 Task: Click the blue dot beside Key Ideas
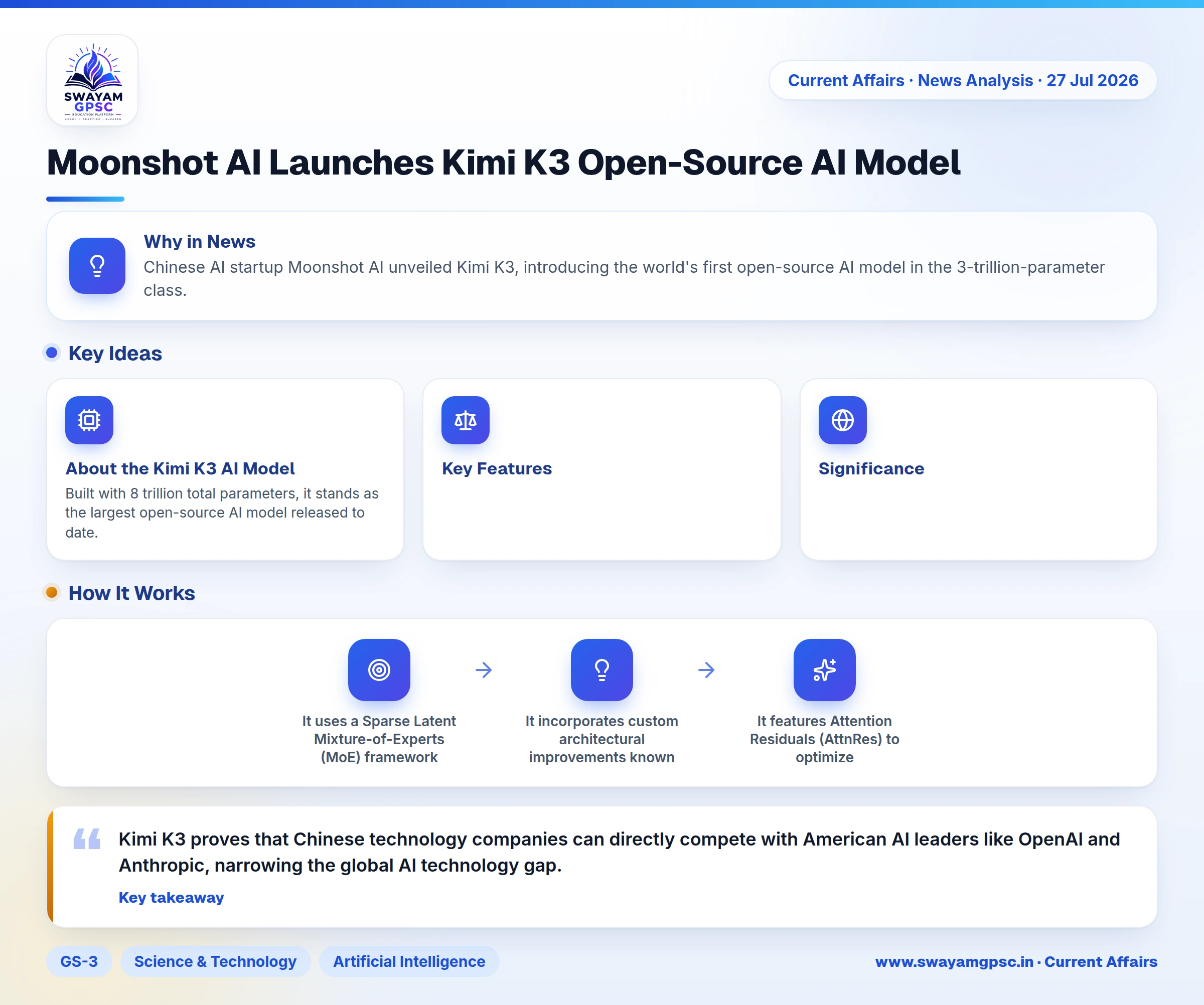coord(52,353)
